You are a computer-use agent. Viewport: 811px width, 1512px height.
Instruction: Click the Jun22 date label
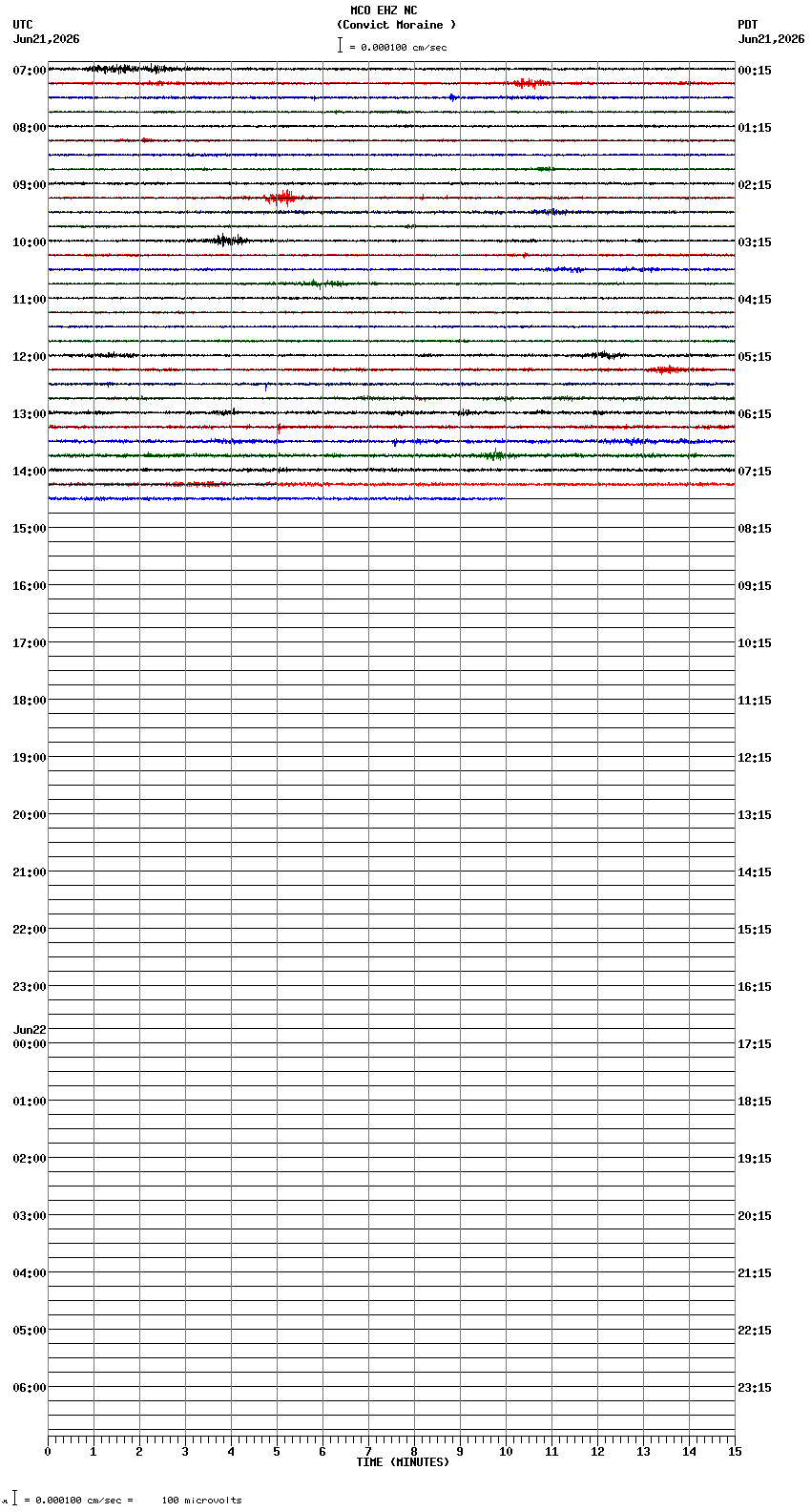30,1029
